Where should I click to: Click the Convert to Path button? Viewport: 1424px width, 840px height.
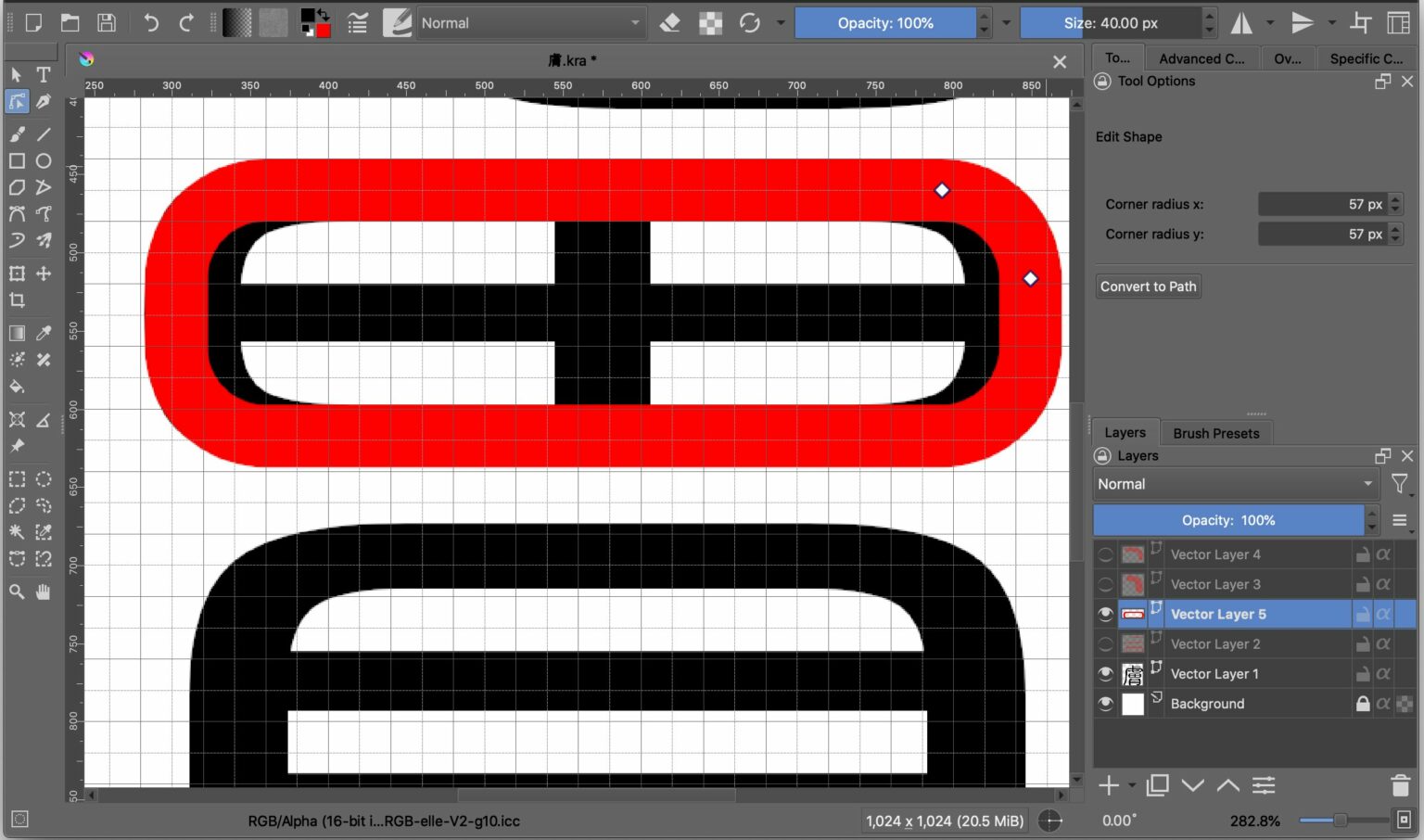click(1148, 286)
